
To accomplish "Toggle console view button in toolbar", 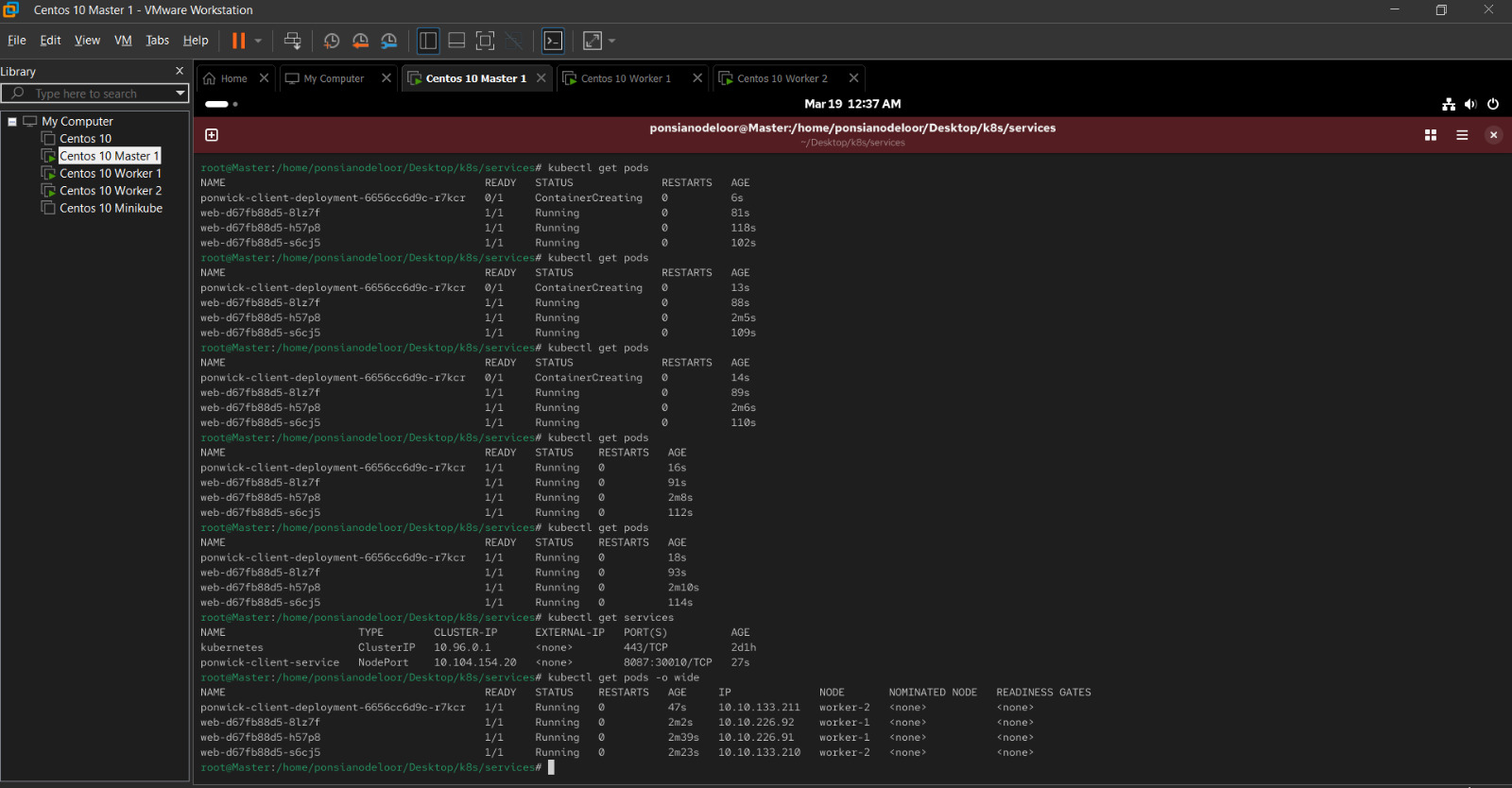I will coord(554,41).
